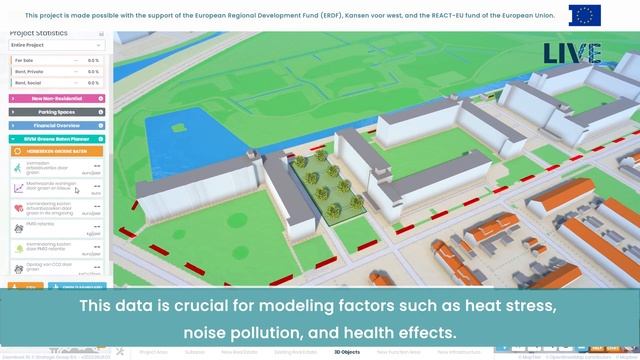Image resolution: width=640 pixels, height=360 pixels.
Task: Click the For Sale statistics row
Action: (57, 60)
